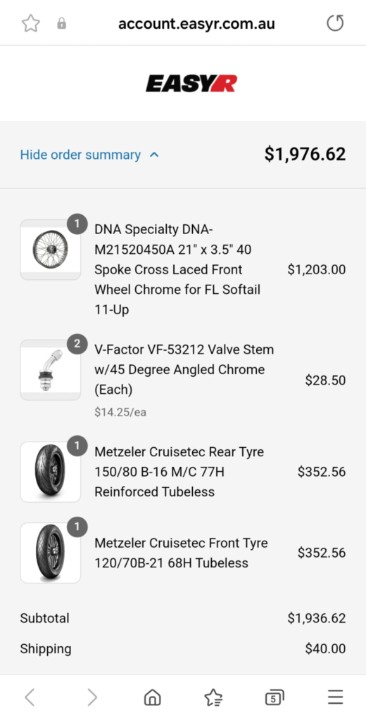Open the tabs switcher showing 5 tabs

click(x=275, y=698)
